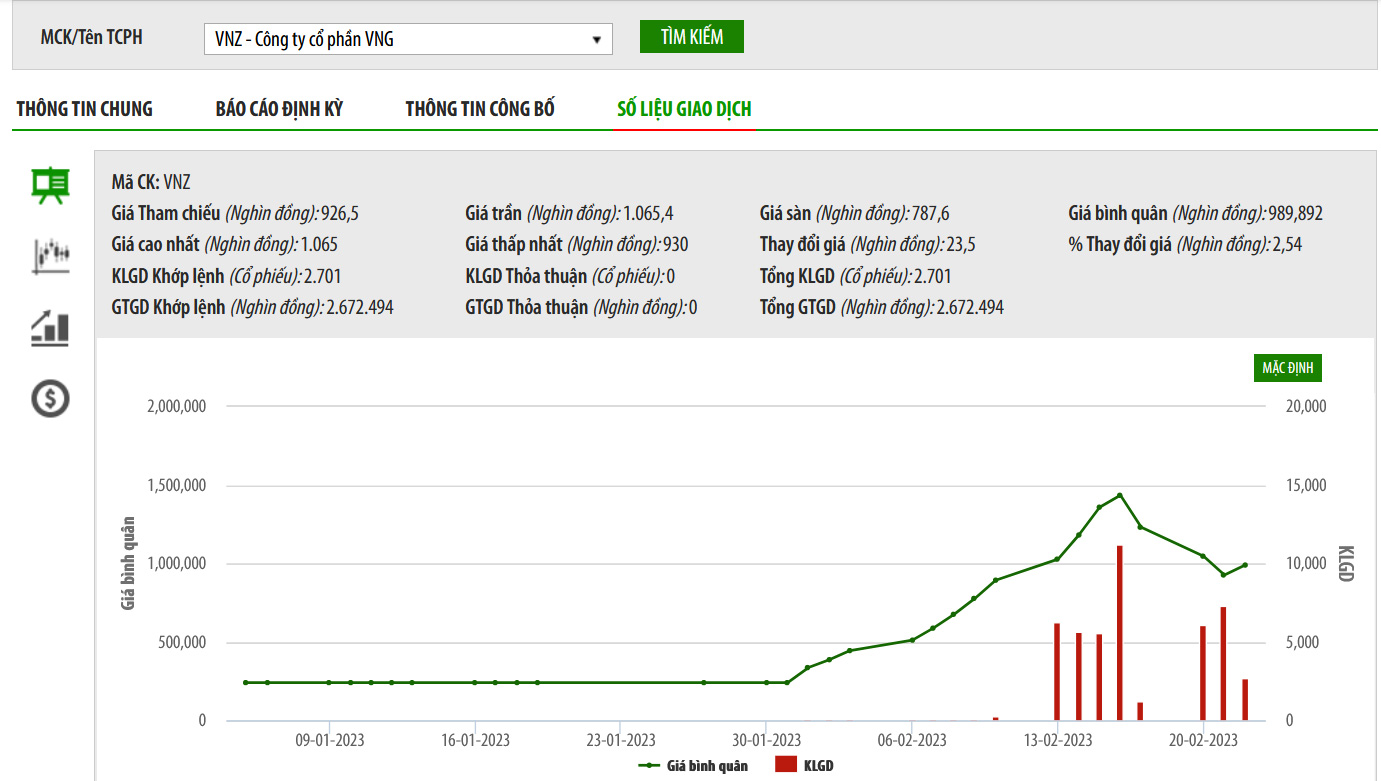The width and height of the screenshot is (1381, 781).
Task: Select the SỐ LIỆU GIAO DỊCH tab
Action: point(684,109)
